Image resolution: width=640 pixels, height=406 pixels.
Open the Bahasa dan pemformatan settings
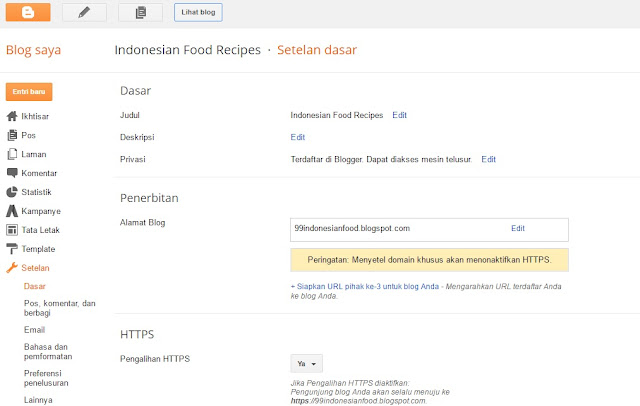tap(48, 351)
